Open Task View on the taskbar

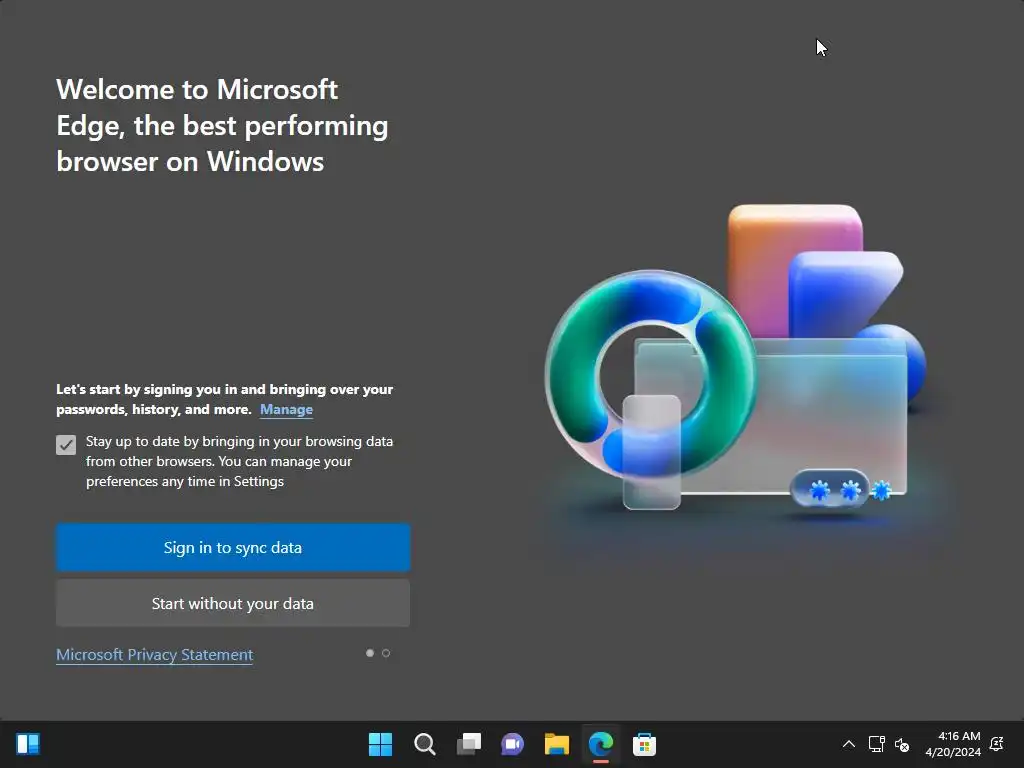pos(469,744)
